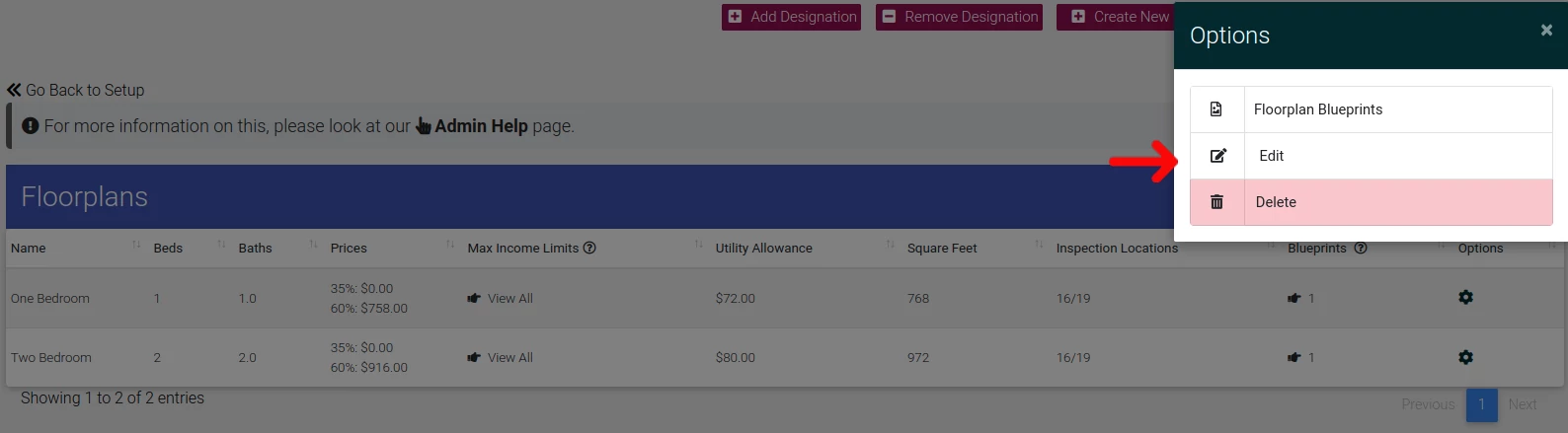Click the $72.00 utility allowance value

pos(736,299)
